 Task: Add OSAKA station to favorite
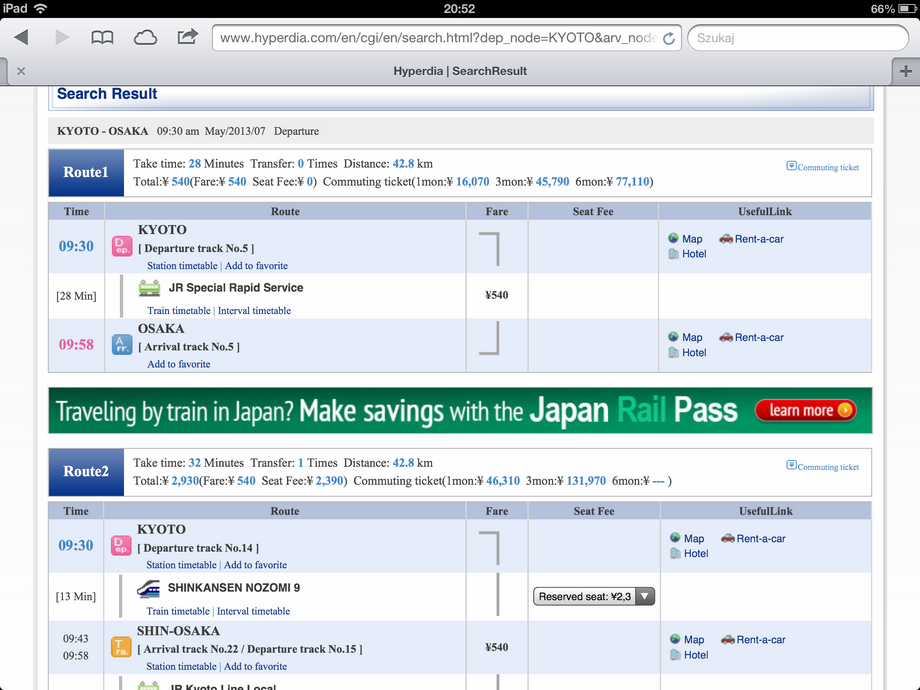[178, 364]
